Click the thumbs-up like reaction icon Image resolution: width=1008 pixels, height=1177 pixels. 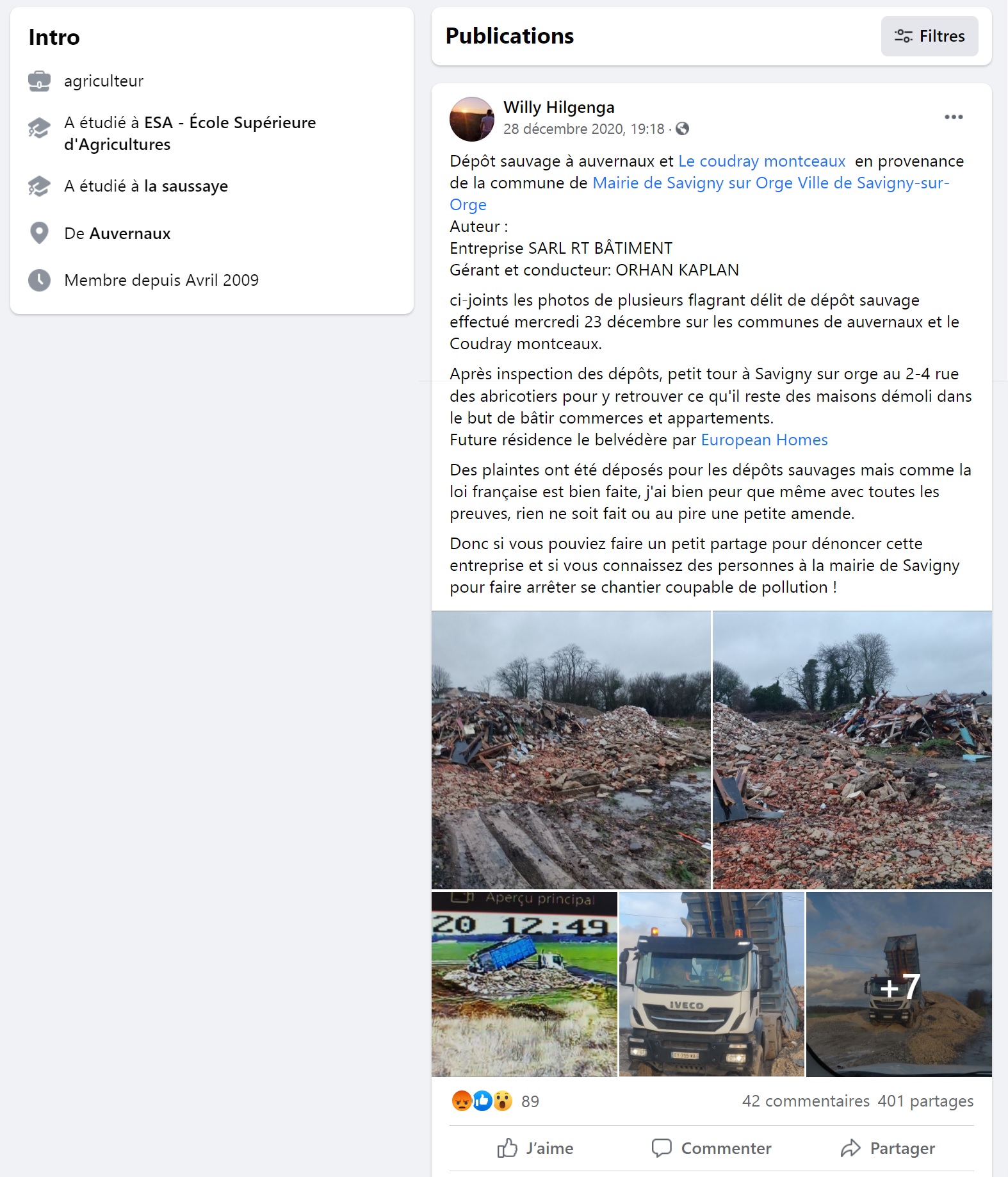[x=482, y=1101]
